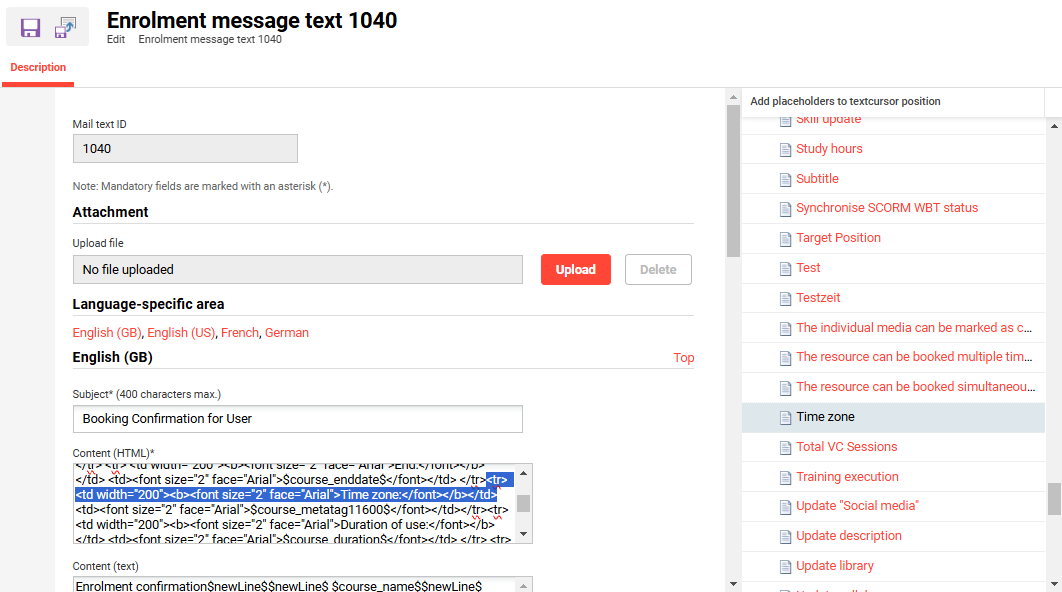Insert the Synchronise SCORM WBT status placeholder
This screenshot has width=1062, height=592.
886,208
